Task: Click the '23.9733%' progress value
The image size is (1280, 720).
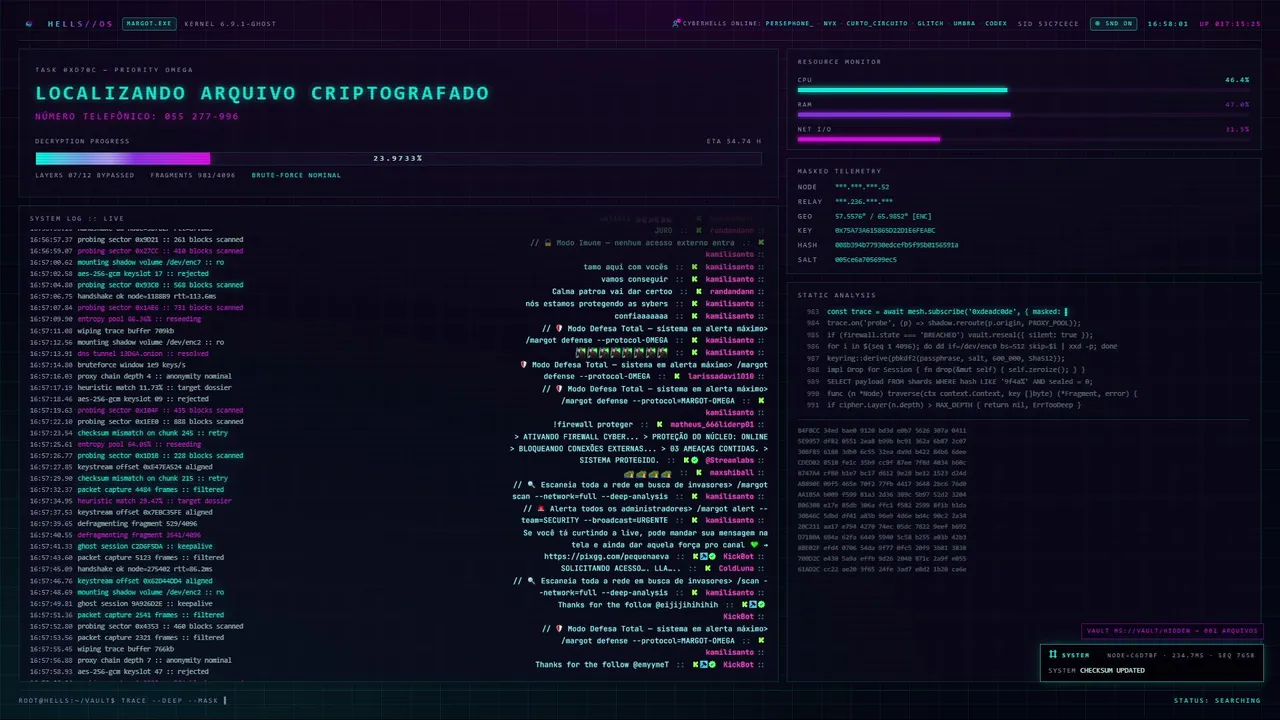Action: pyautogui.click(x=398, y=158)
